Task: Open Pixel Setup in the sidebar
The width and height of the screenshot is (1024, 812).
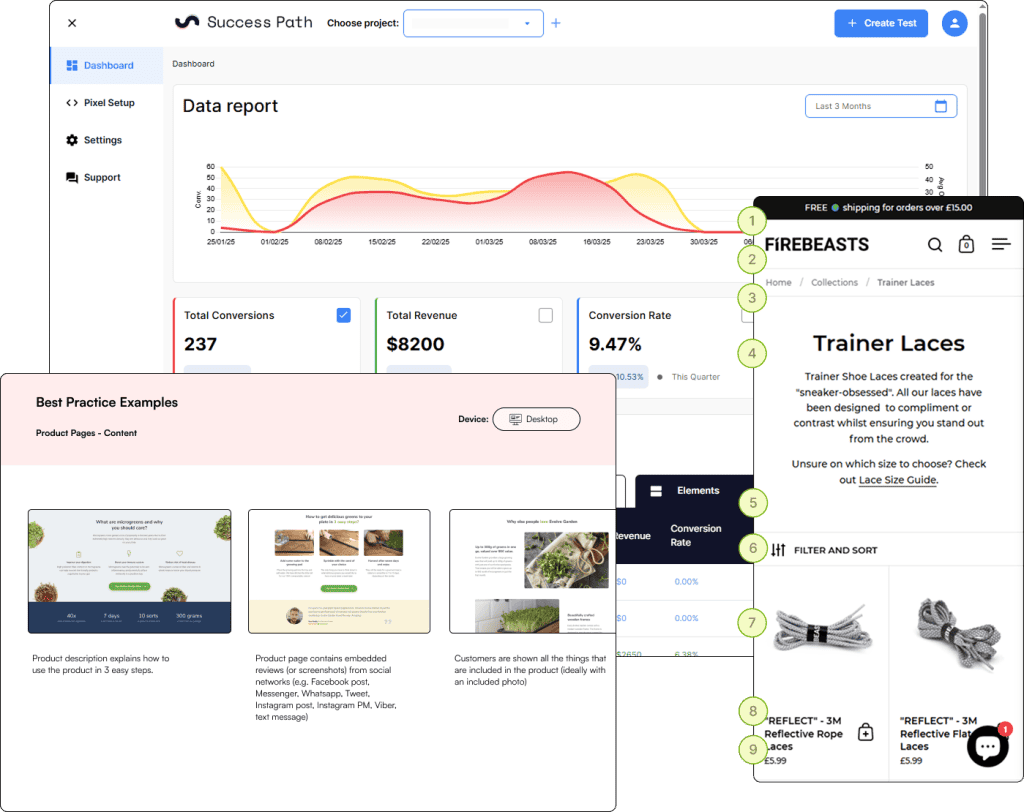Action: tap(106, 103)
